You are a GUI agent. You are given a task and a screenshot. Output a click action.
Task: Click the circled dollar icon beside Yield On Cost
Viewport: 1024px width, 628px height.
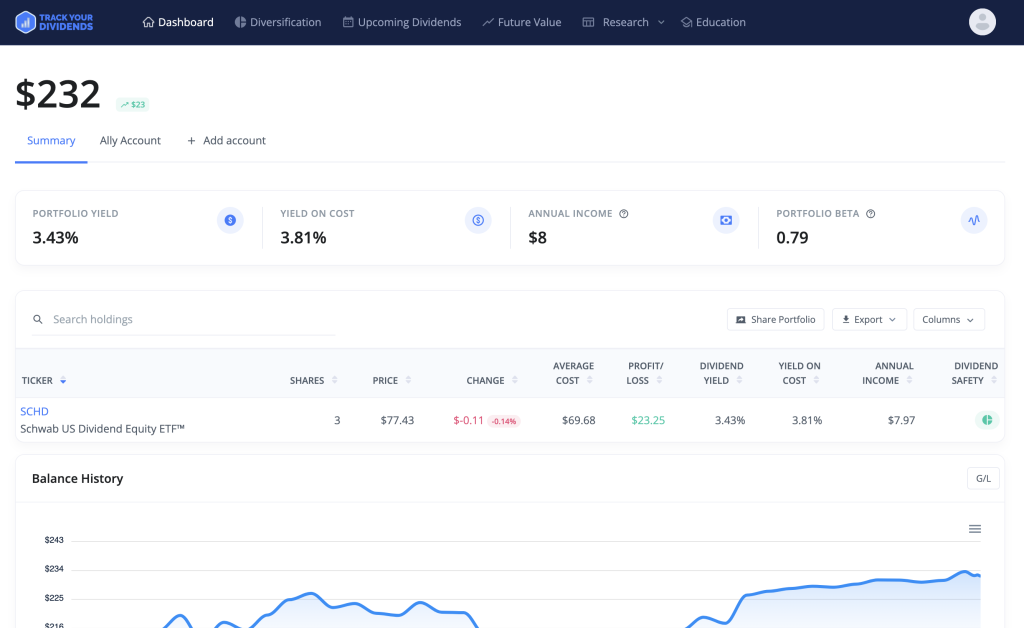(478, 220)
